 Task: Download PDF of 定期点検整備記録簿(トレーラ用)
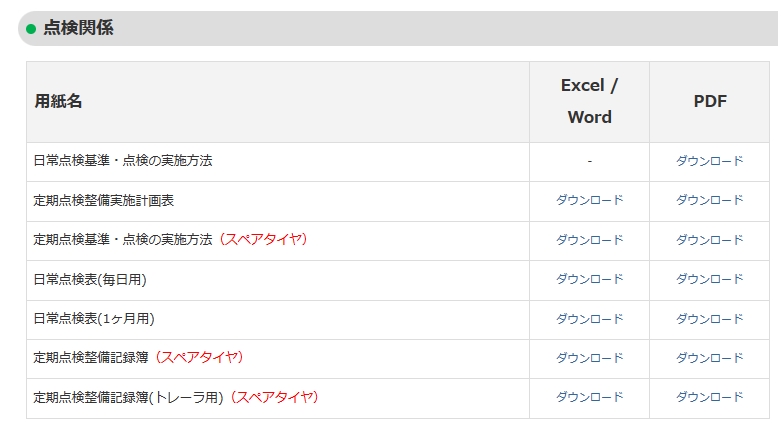point(709,397)
